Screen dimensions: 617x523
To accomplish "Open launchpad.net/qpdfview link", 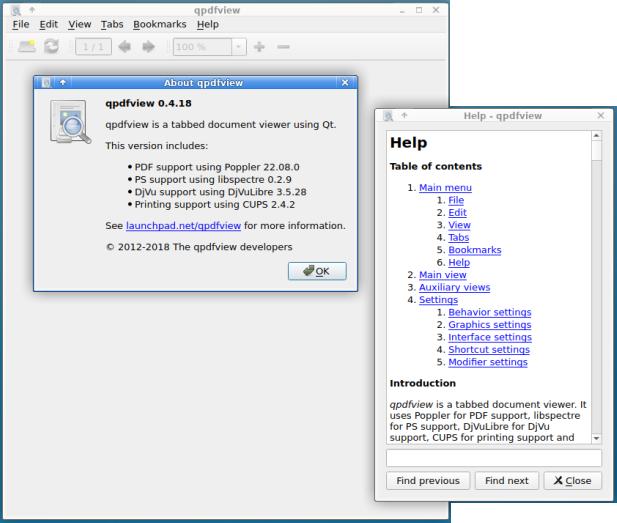I will tap(183, 226).
